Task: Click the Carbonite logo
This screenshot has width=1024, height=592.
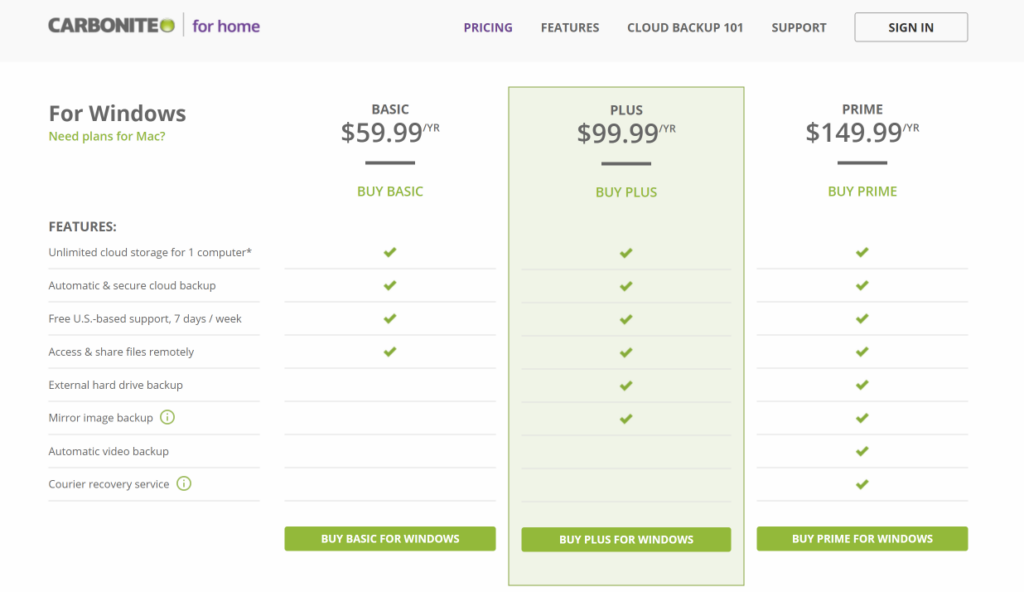Action: click(x=106, y=26)
